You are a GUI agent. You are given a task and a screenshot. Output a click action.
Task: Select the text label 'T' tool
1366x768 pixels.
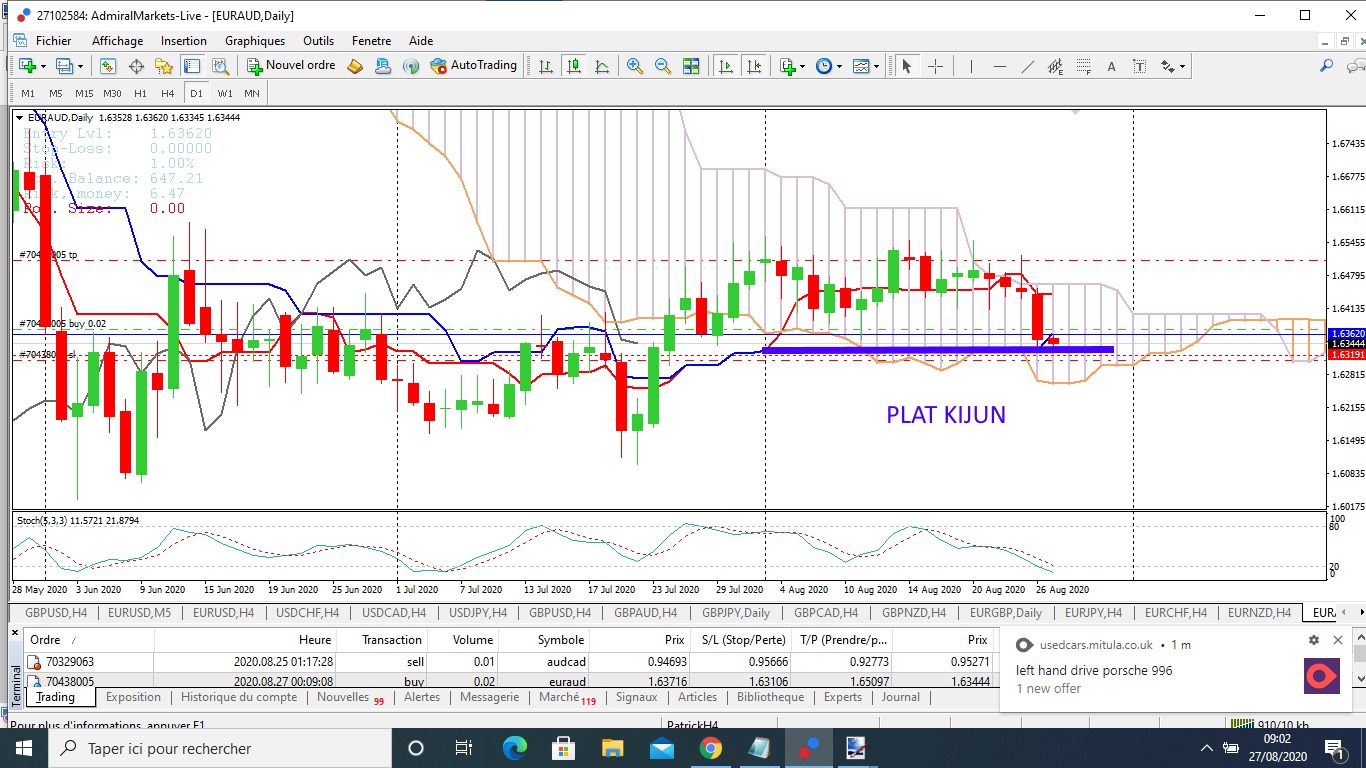1139,66
